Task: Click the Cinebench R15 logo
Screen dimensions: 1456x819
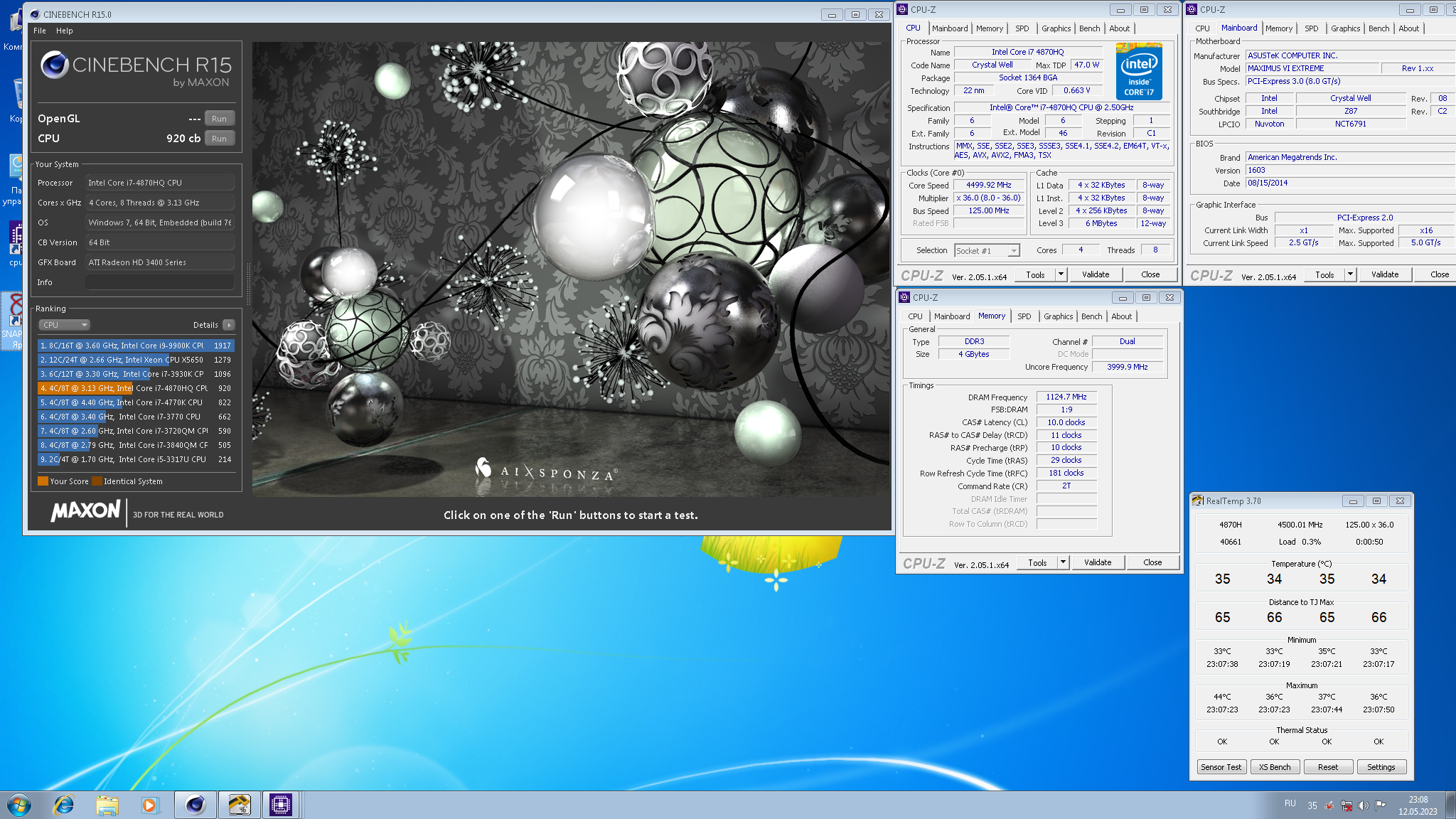Action: click(x=136, y=69)
